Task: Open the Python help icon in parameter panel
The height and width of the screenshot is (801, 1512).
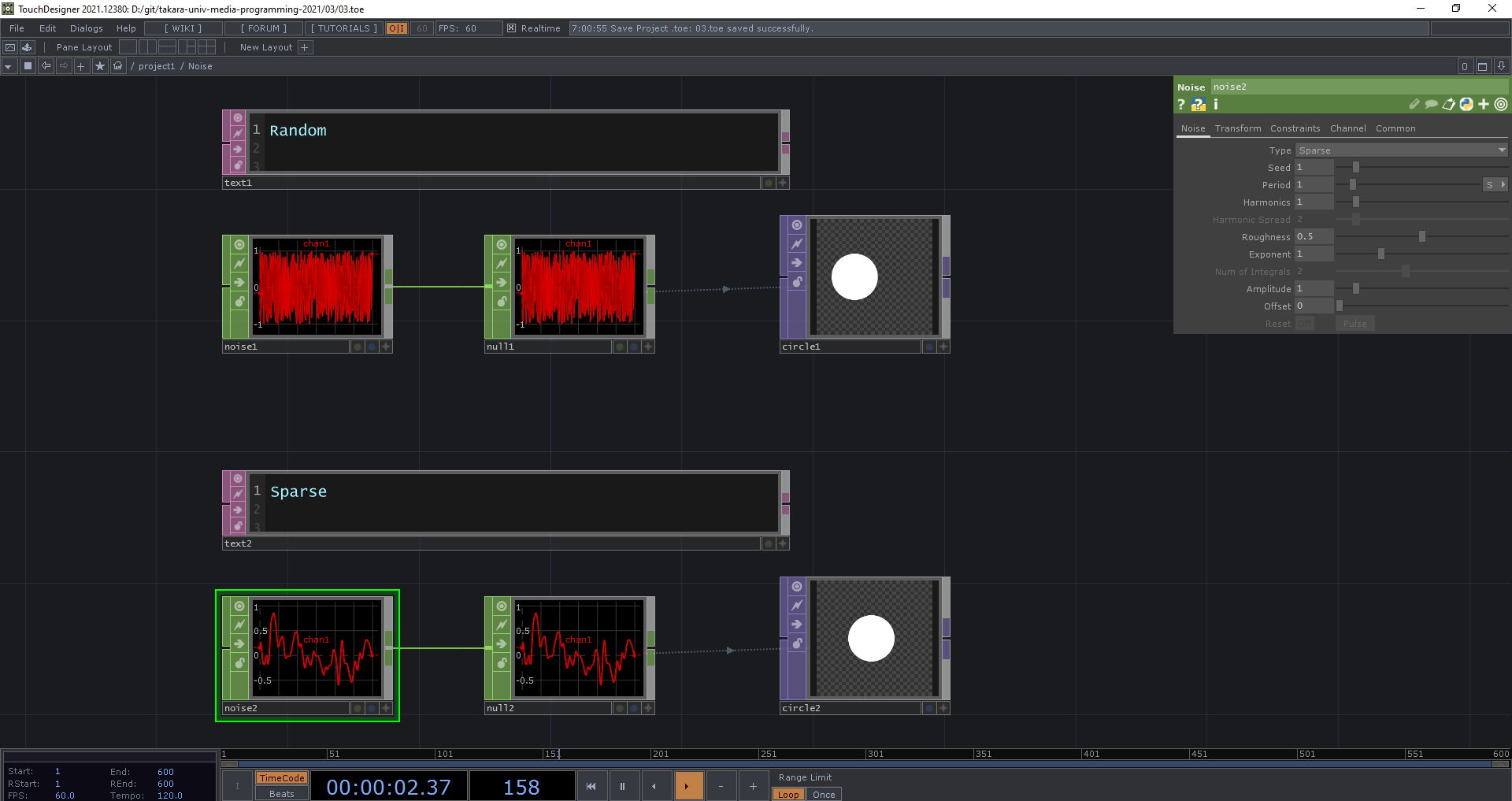Action: [1198, 105]
